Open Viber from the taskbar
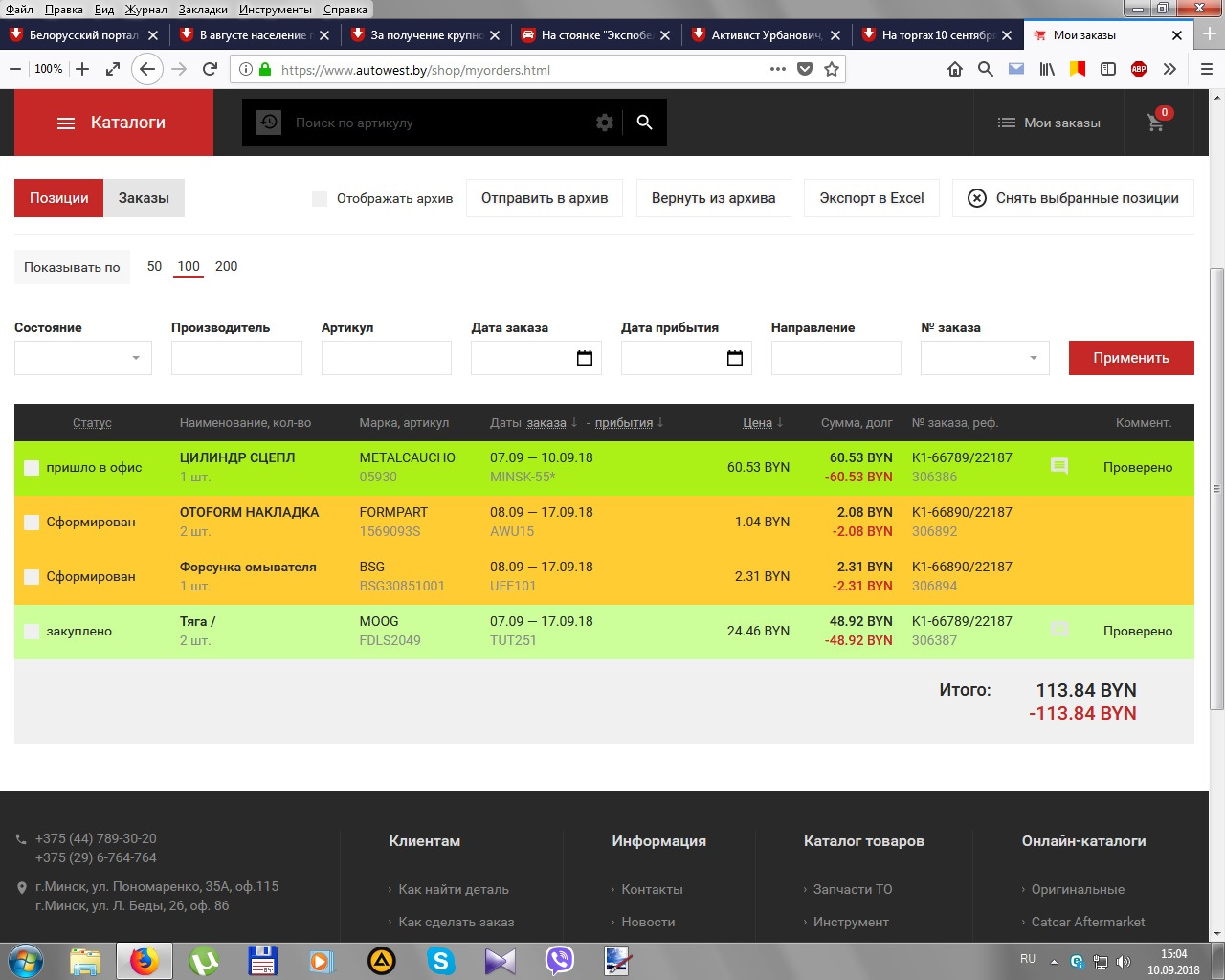 (x=559, y=960)
